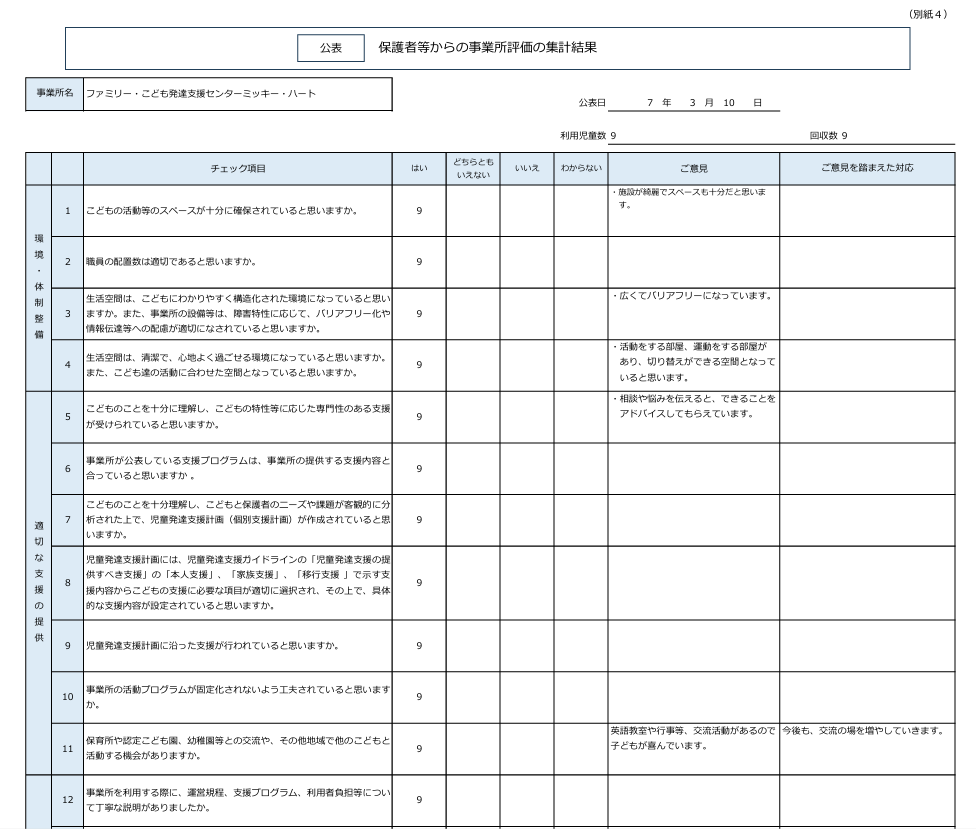The height and width of the screenshot is (829, 976).
Task: Click the 回収数 value
Action: [844, 136]
